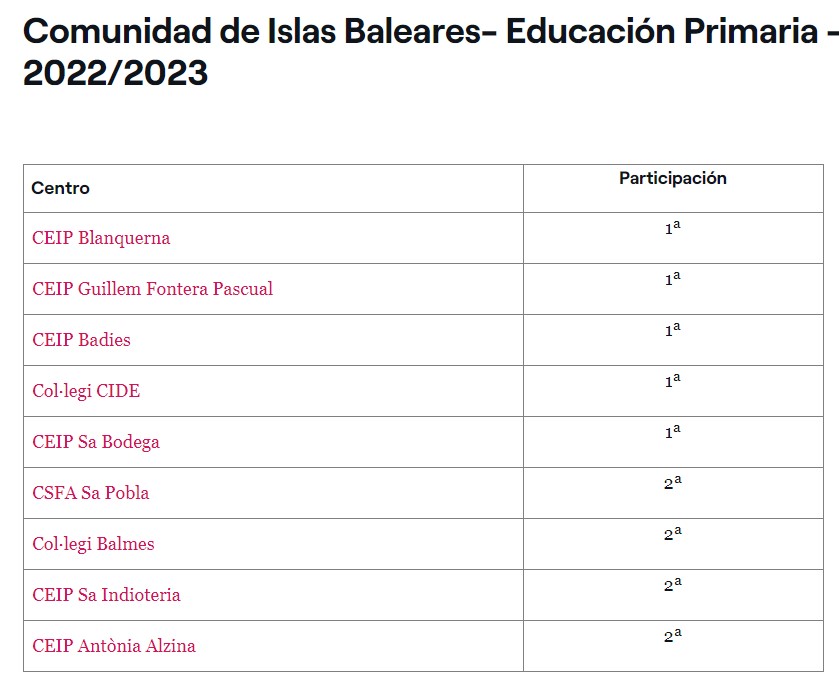Go to CSFA Sa Pobla link

coord(90,493)
